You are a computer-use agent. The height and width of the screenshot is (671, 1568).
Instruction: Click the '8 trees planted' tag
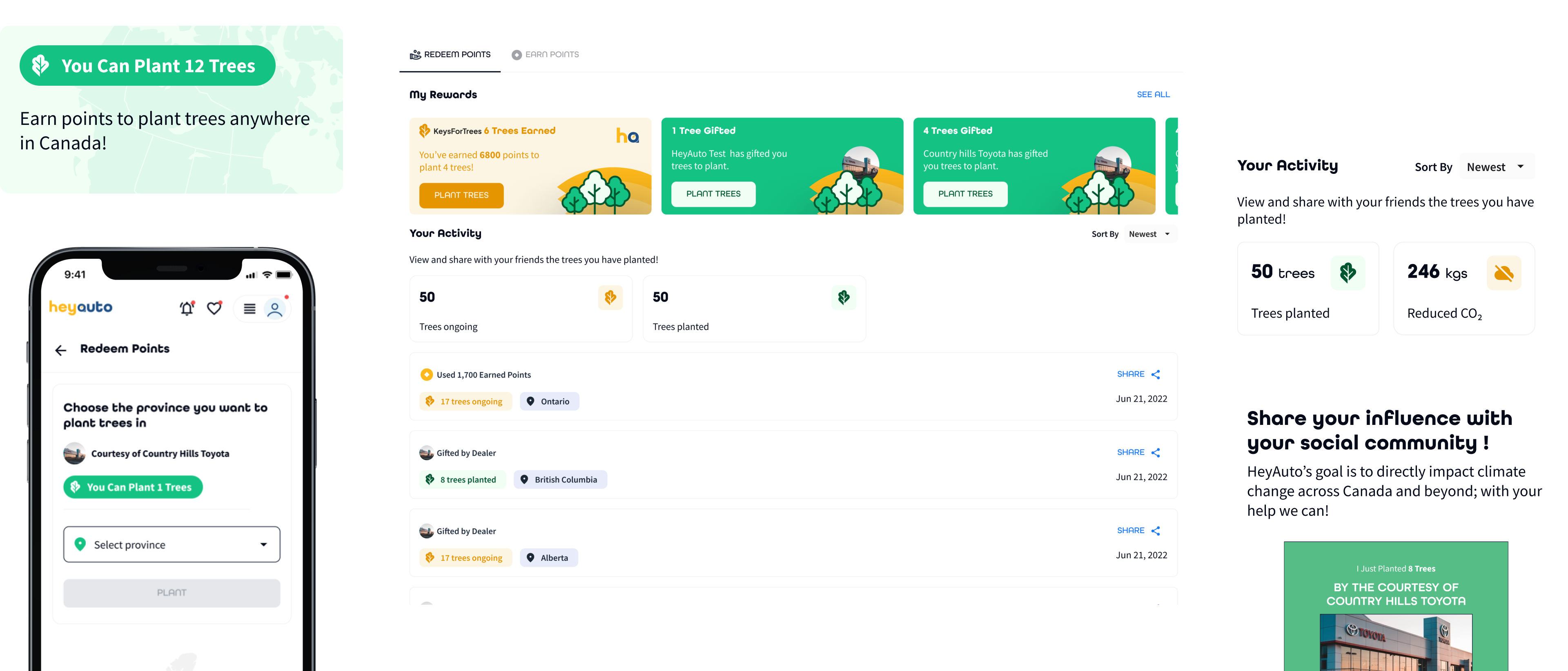(x=463, y=479)
